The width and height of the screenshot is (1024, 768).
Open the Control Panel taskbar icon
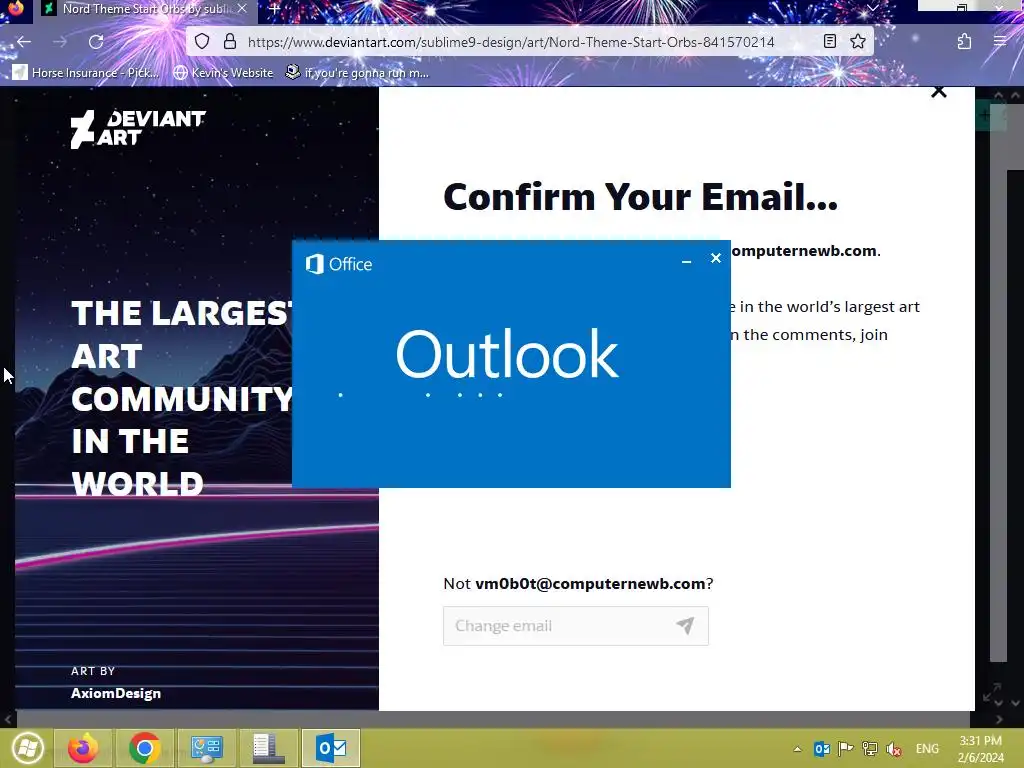206,748
